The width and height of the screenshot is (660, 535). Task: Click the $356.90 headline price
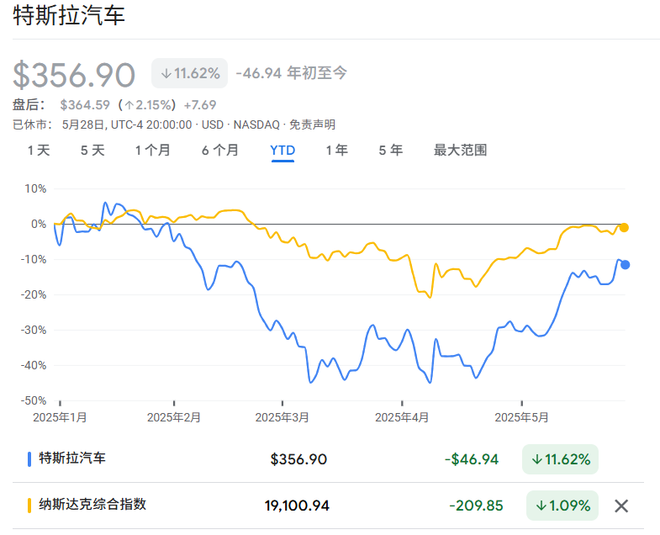tap(74, 75)
